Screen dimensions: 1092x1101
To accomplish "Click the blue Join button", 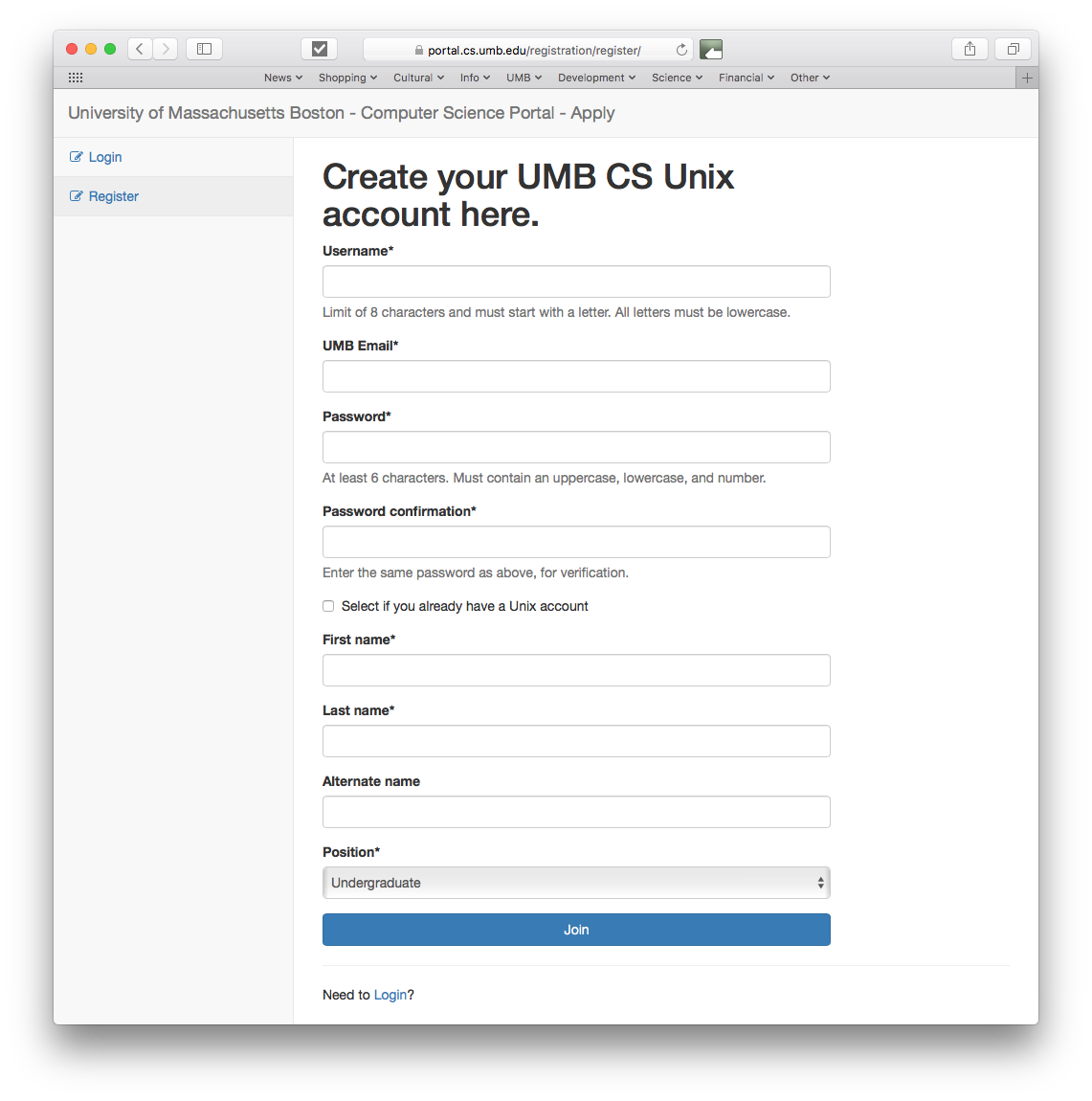I will (576, 930).
